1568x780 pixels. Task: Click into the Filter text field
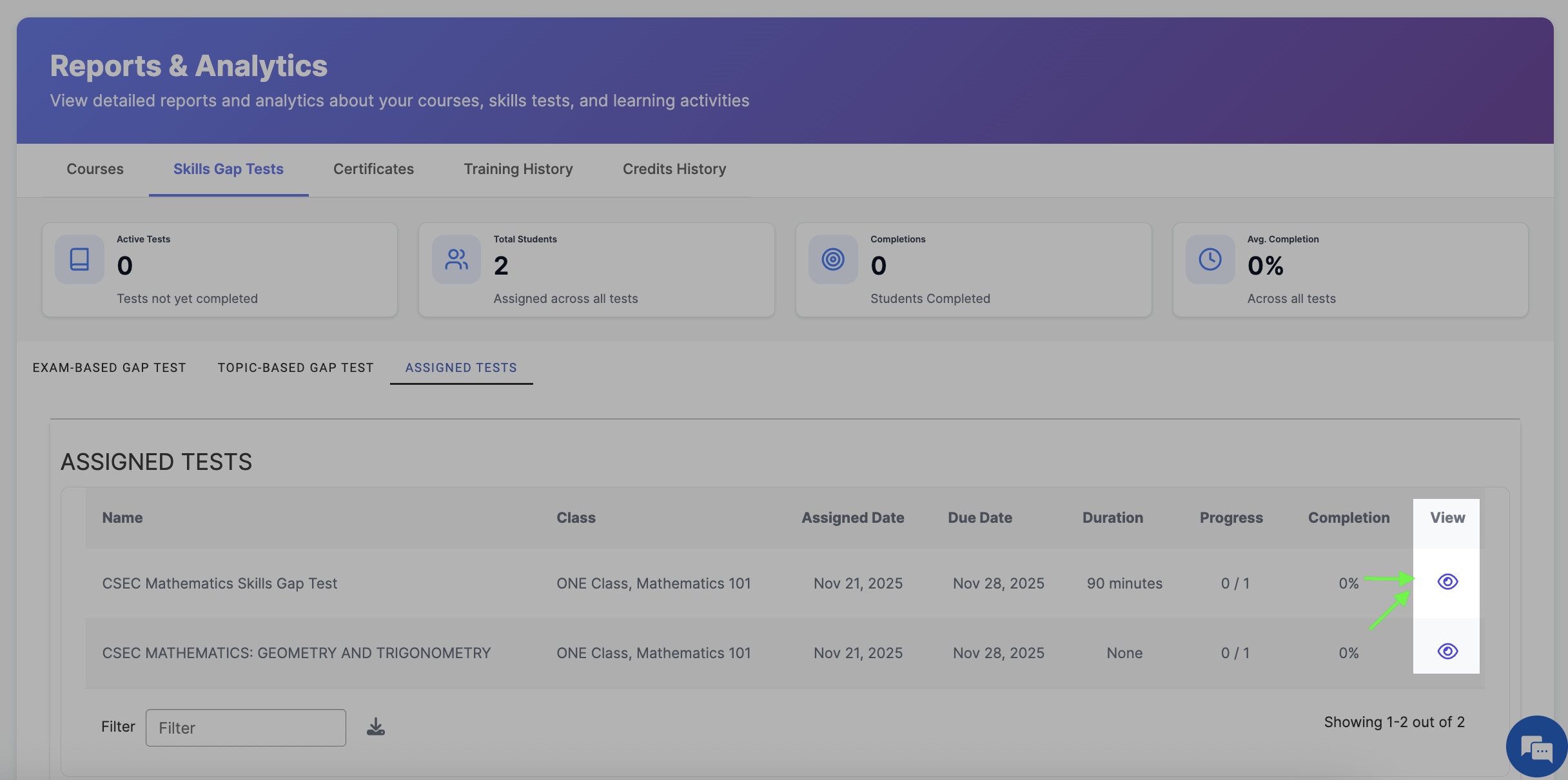point(246,728)
